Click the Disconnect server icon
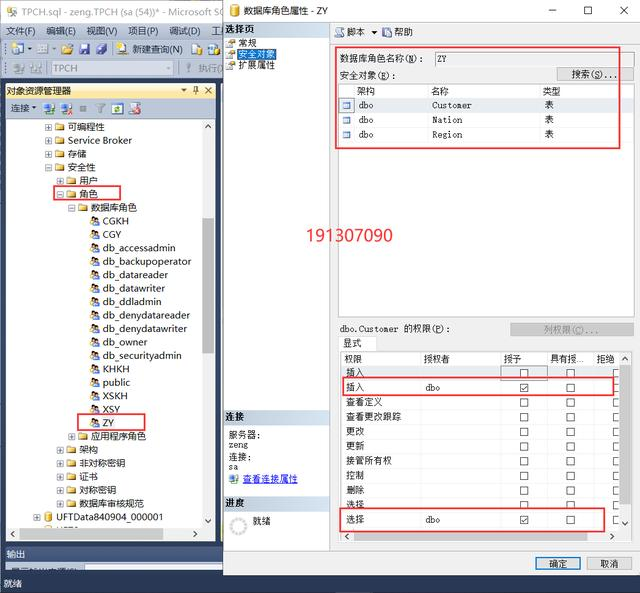The width and height of the screenshot is (640, 593). (67, 109)
